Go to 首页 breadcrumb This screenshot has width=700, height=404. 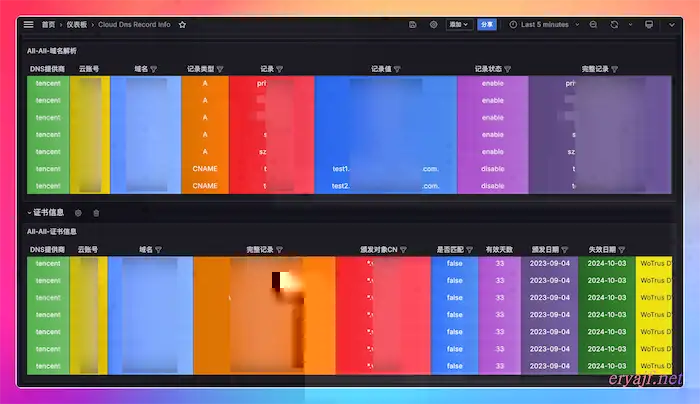coord(48,25)
